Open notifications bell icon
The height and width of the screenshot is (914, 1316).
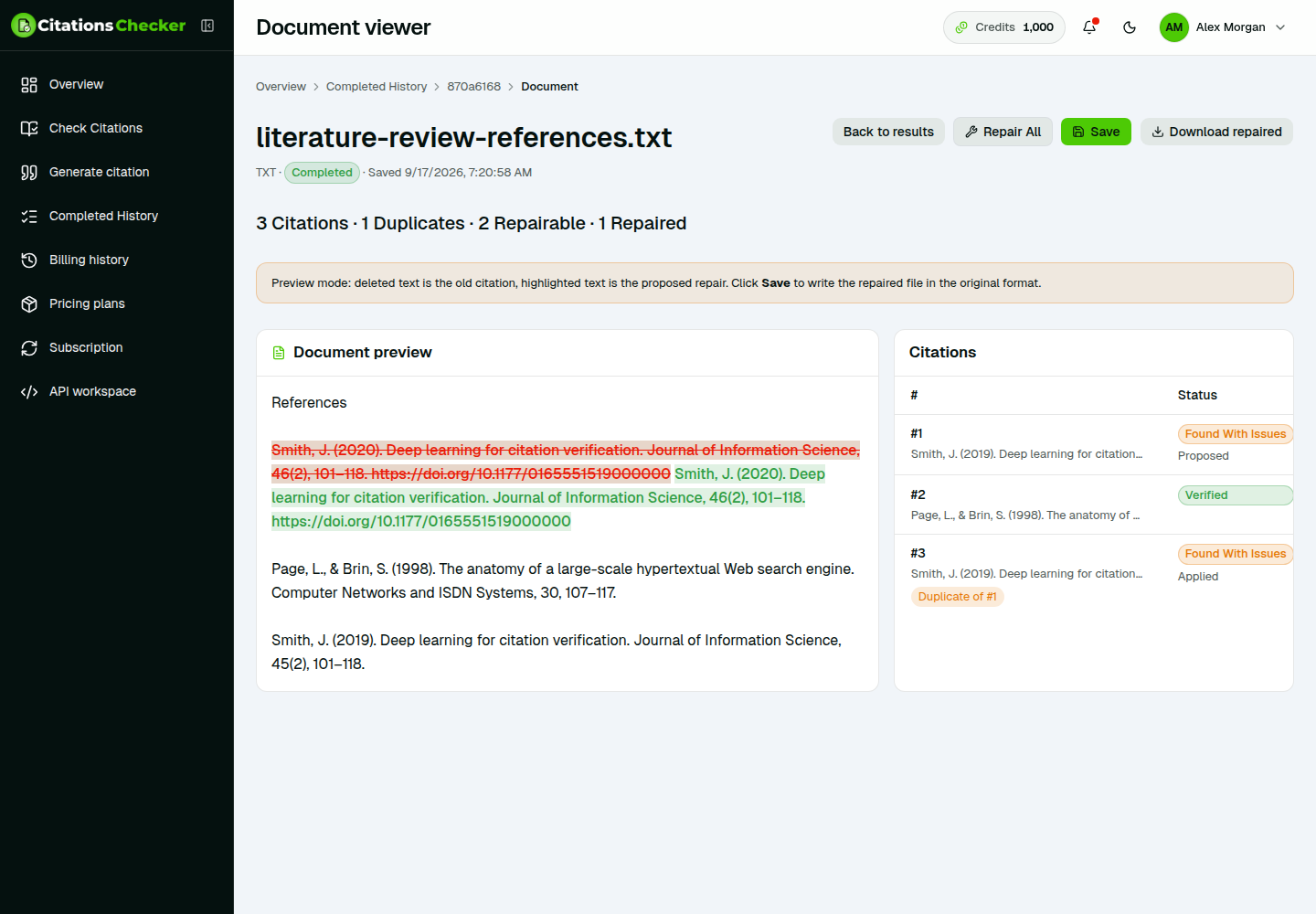click(x=1089, y=27)
